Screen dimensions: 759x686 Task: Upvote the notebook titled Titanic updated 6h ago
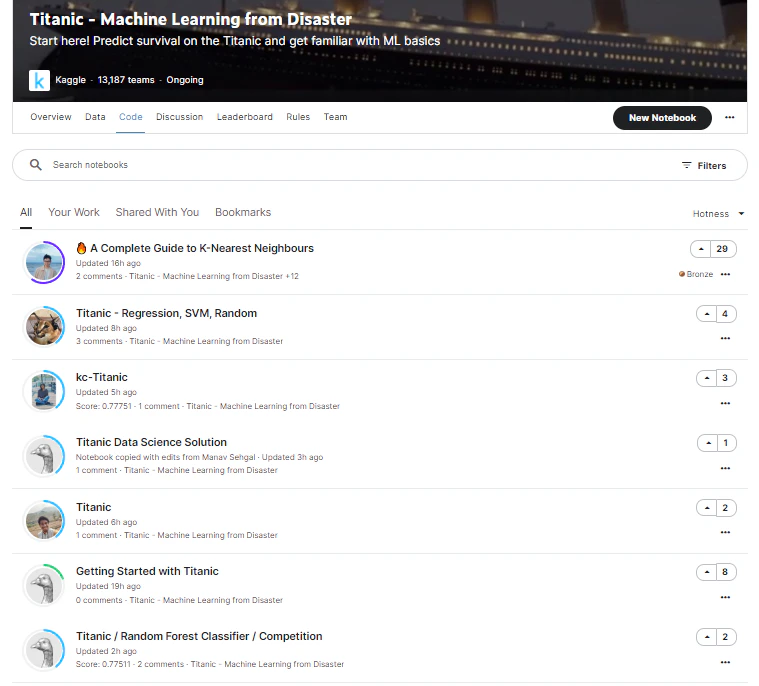point(707,508)
